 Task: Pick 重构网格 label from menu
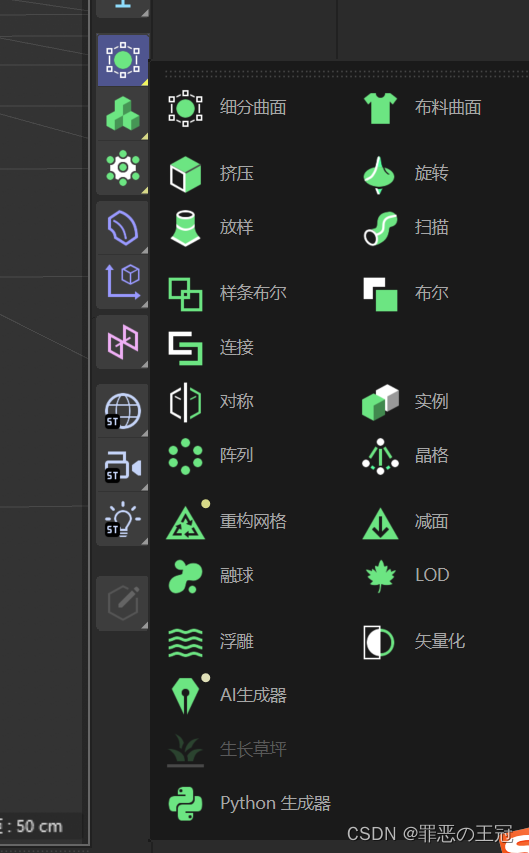point(253,522)
